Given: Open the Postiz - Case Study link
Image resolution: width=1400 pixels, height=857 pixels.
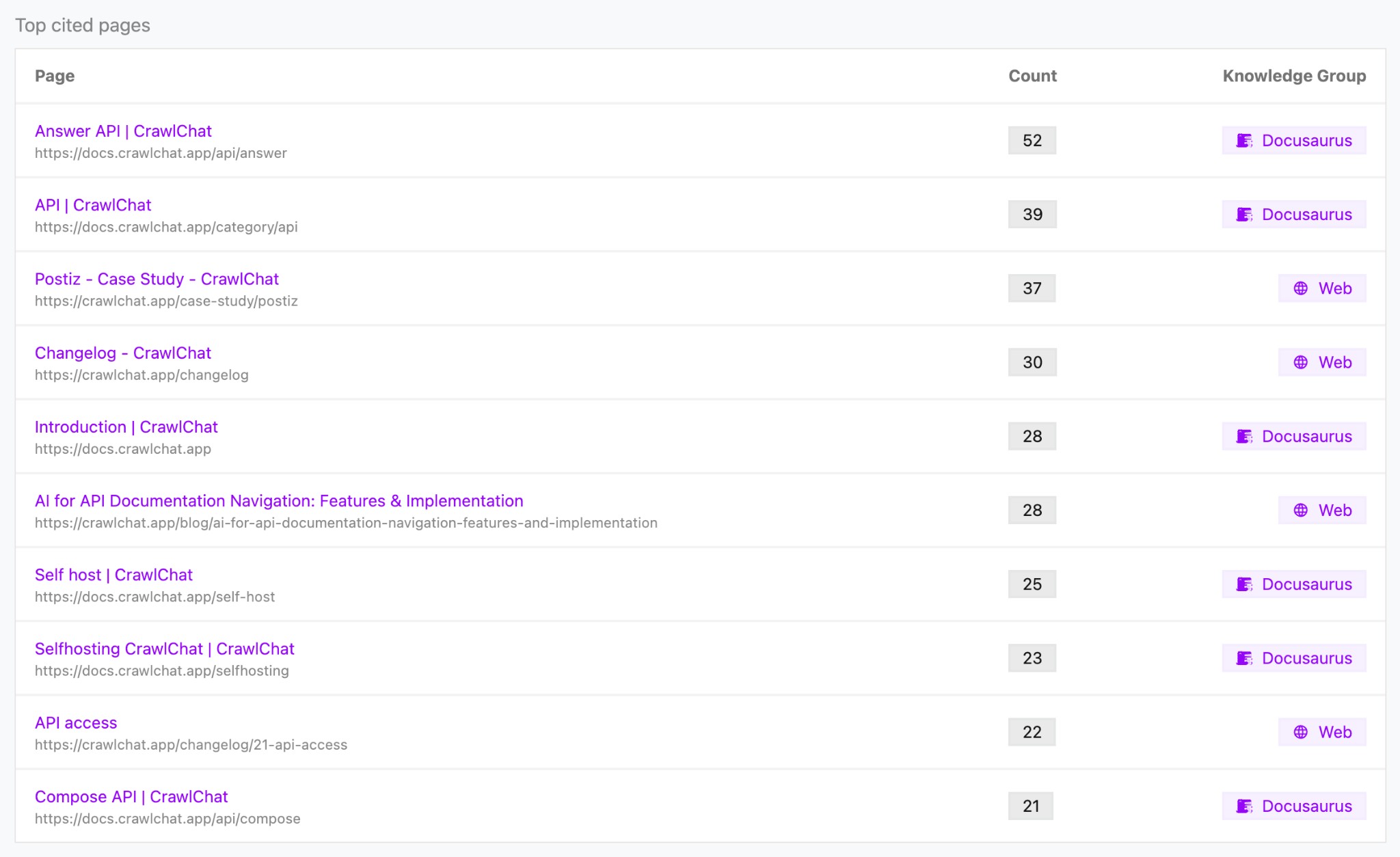Looking at the screenshot, I should 157,280.
